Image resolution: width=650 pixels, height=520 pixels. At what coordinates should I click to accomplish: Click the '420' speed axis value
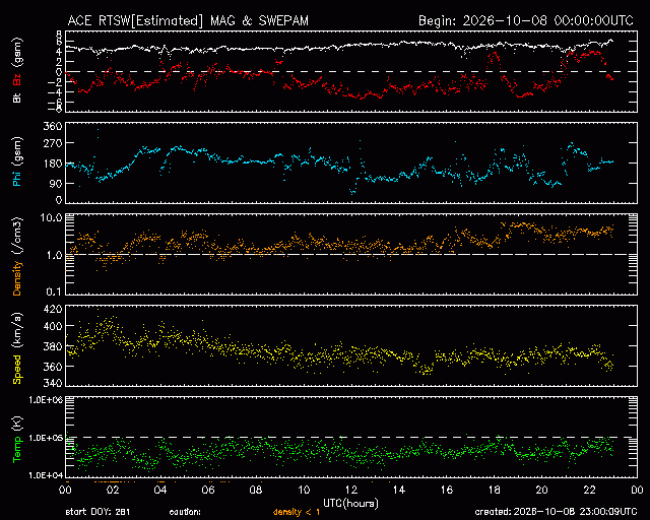tap(52, 309)
